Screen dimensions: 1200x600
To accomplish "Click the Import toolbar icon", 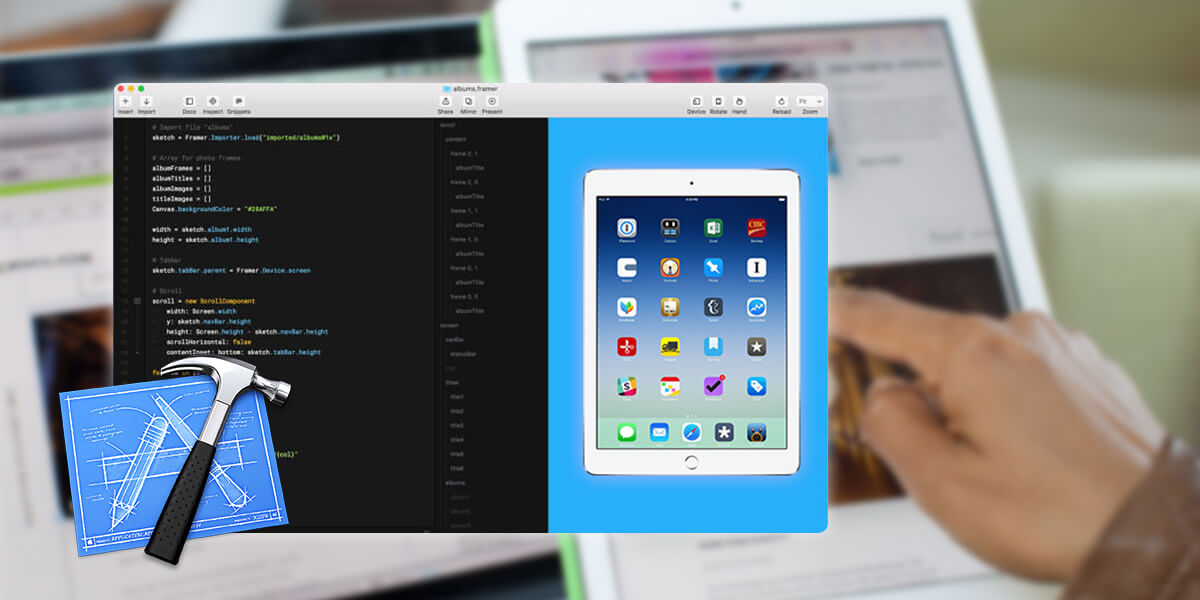I will coord(146,101).
